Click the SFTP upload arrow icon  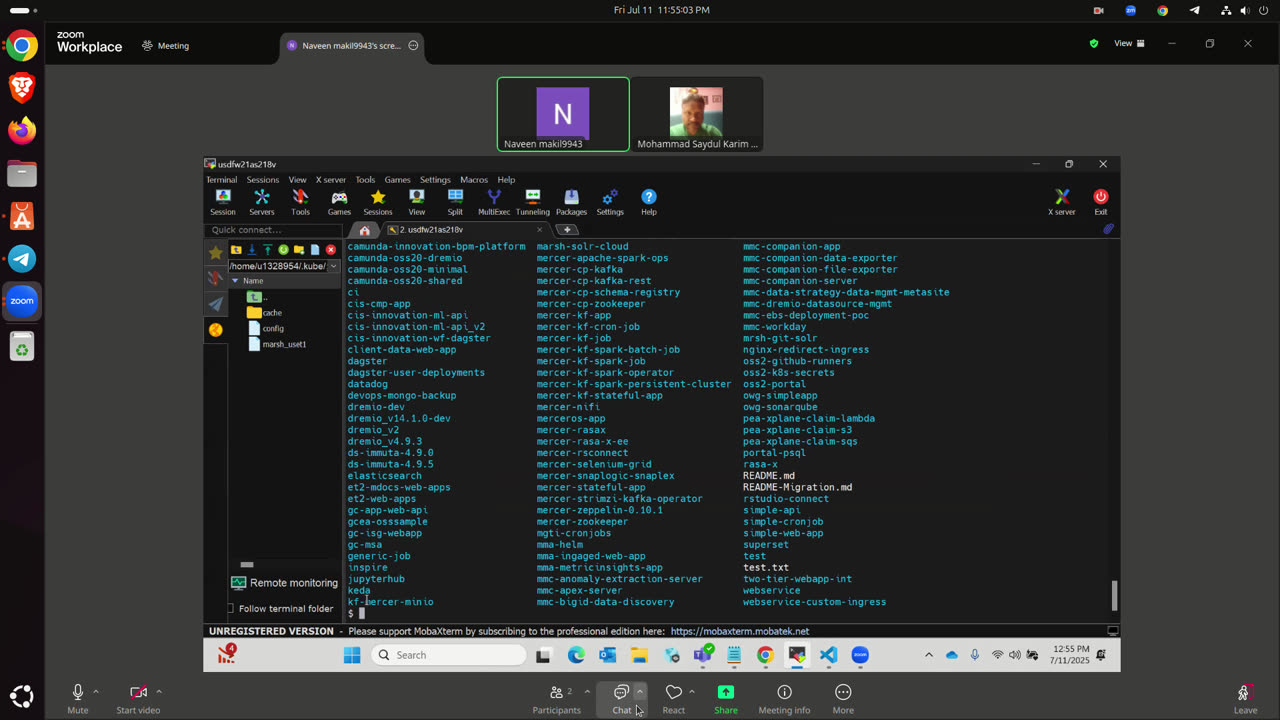pos(268,250)
